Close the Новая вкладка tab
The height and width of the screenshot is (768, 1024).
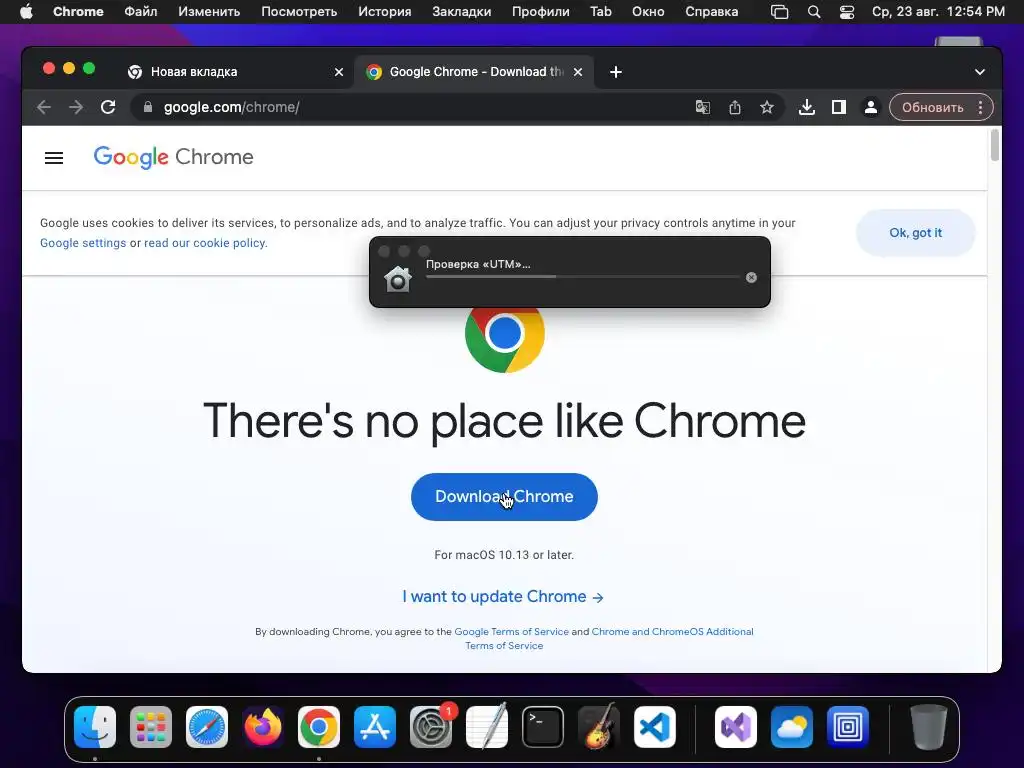pos(339,72)
